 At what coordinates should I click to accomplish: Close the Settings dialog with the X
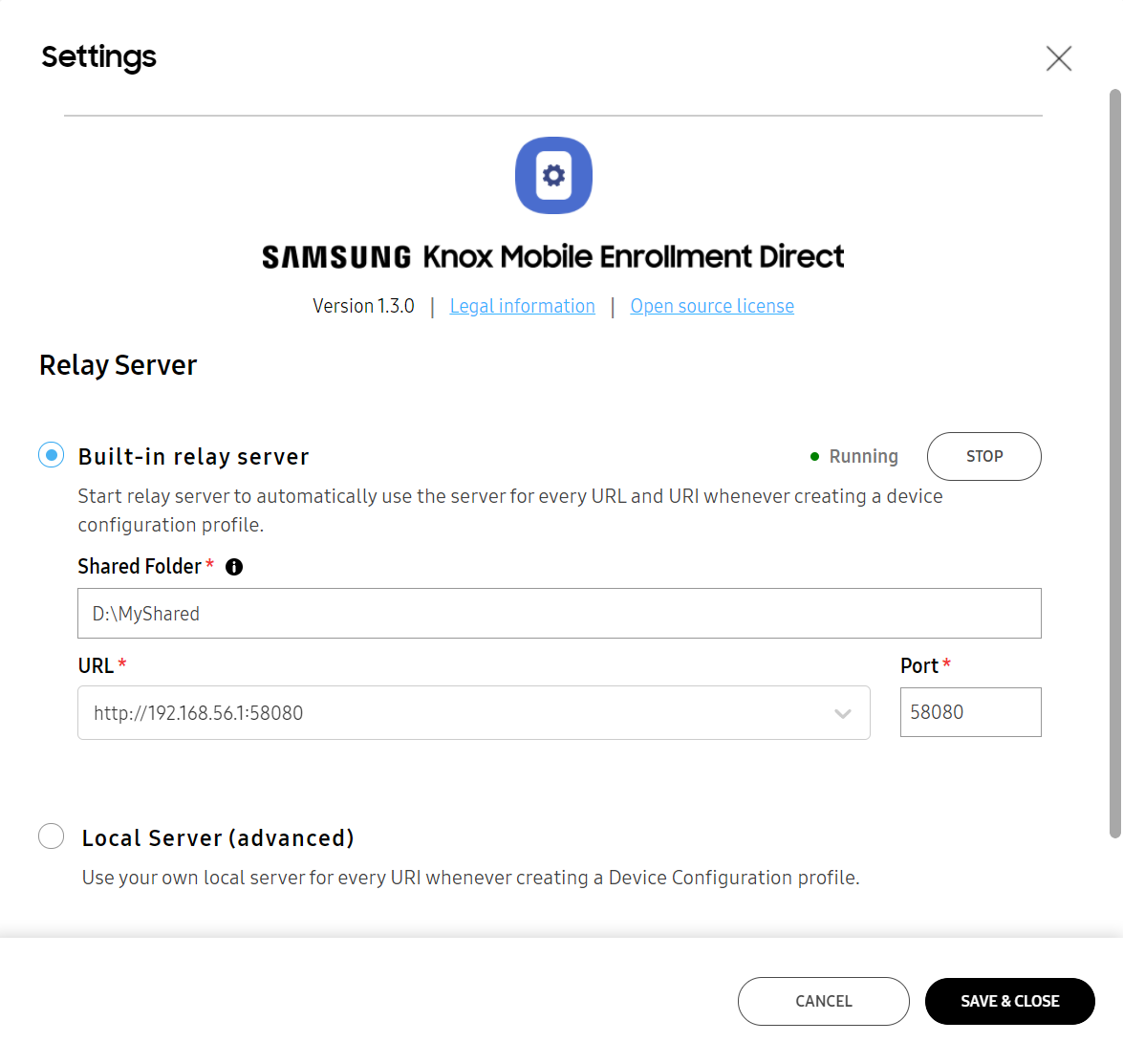click(x=1058, y=58)
